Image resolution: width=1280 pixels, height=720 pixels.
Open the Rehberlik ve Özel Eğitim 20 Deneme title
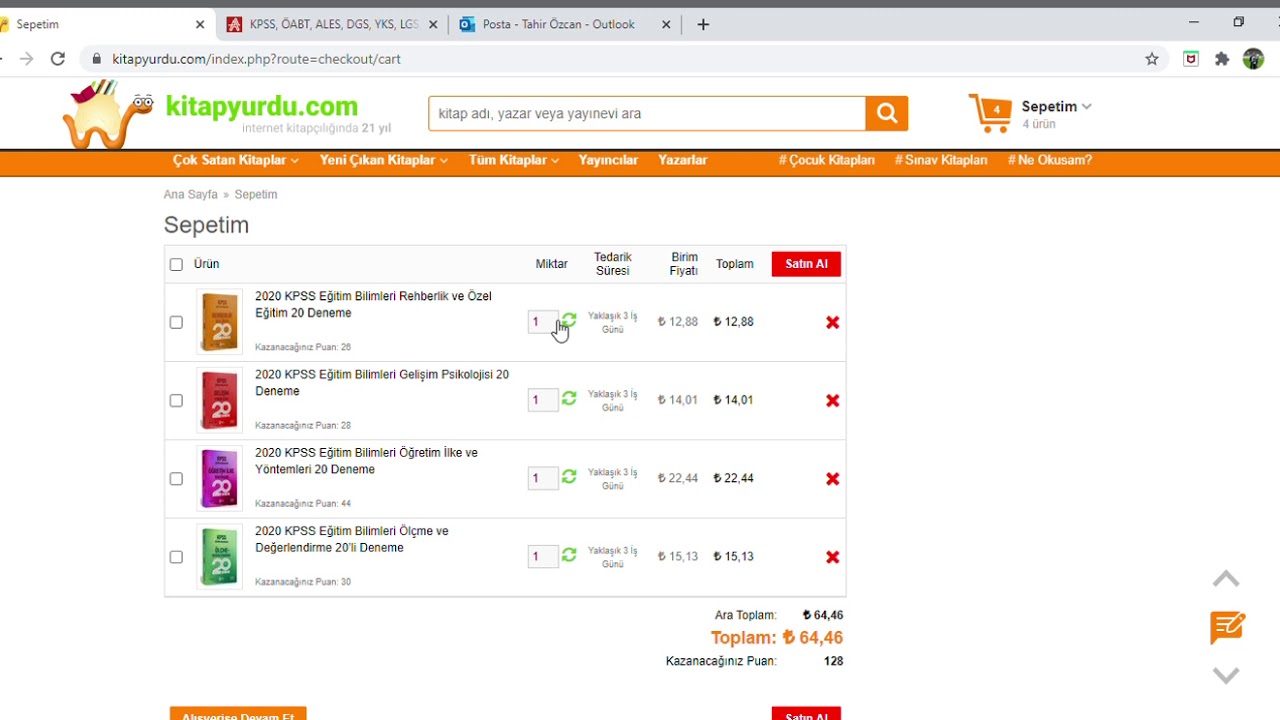pos(373,304)
